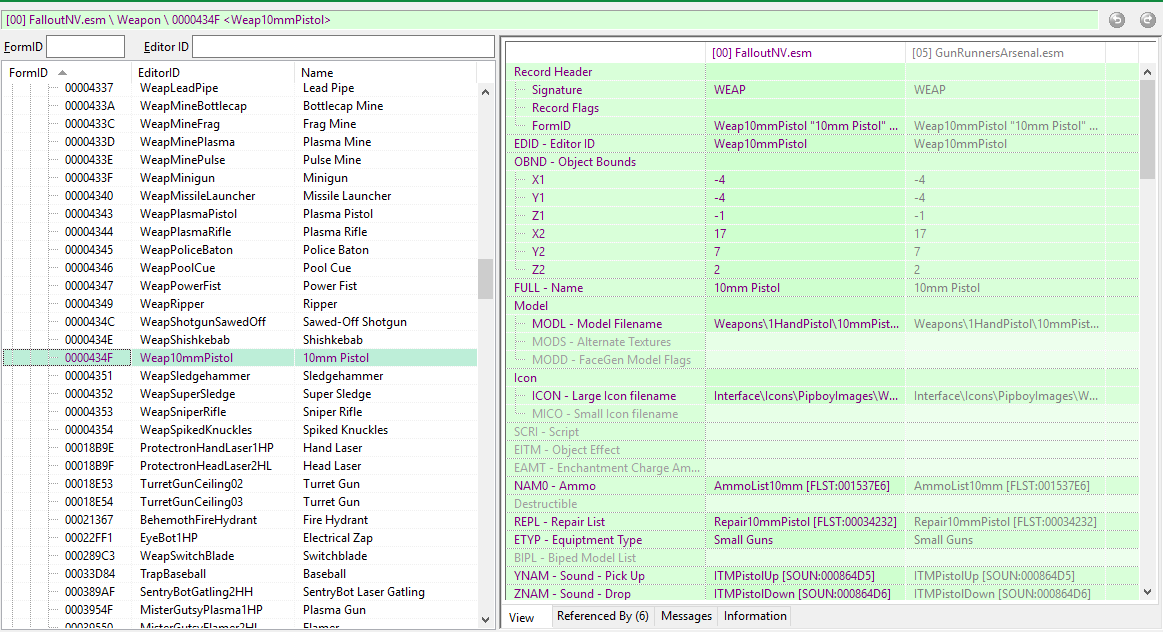Select the WeapMineFrag record
Image resolution: width=1163 pixels, height=632 pixels.
point(240,124)
